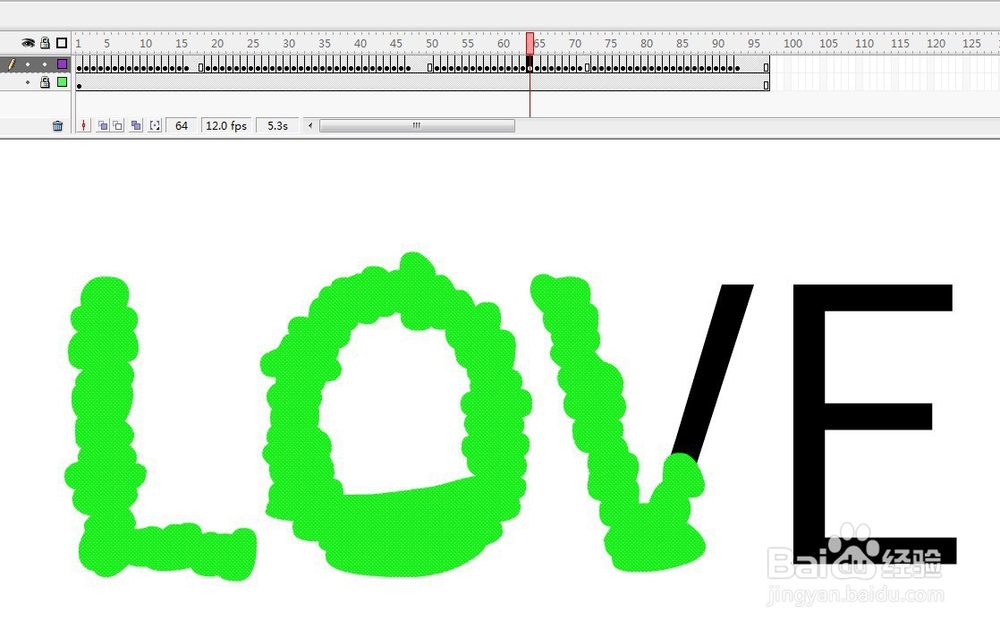The image size is (1000, 629).
Task: Hide the purple layer with visibility dot
Action: point(27,64)
